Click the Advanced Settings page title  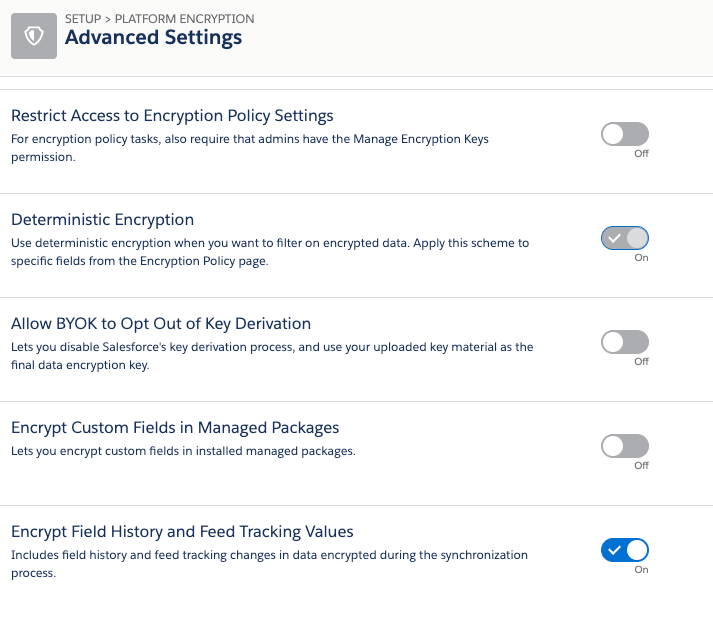point(153,38)
